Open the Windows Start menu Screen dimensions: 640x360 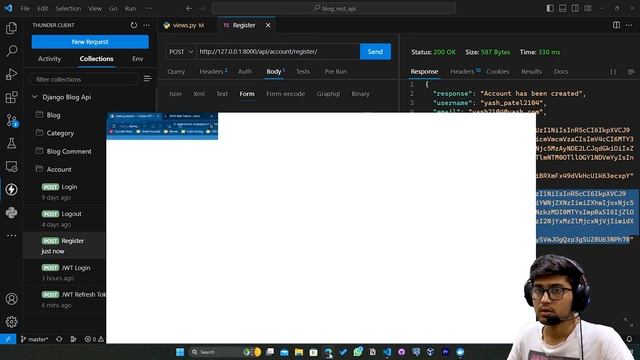[x=180, y=352]
